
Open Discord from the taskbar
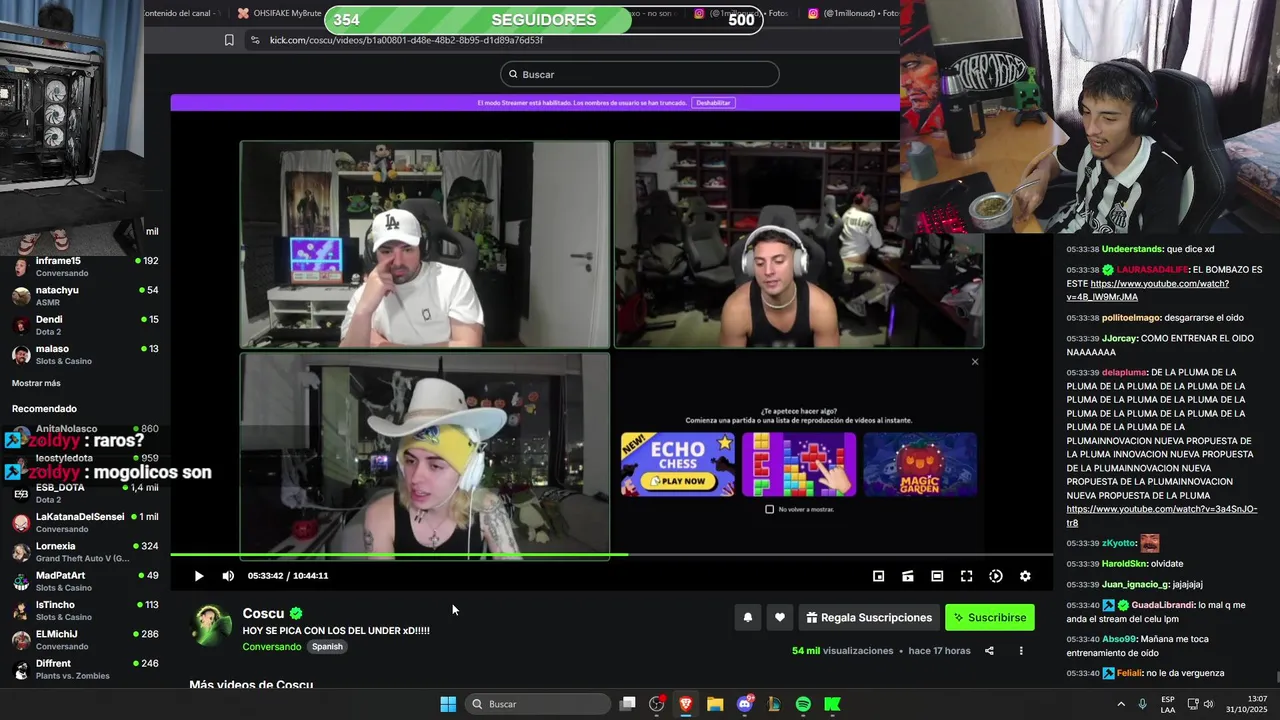click(x=745, y=704)
